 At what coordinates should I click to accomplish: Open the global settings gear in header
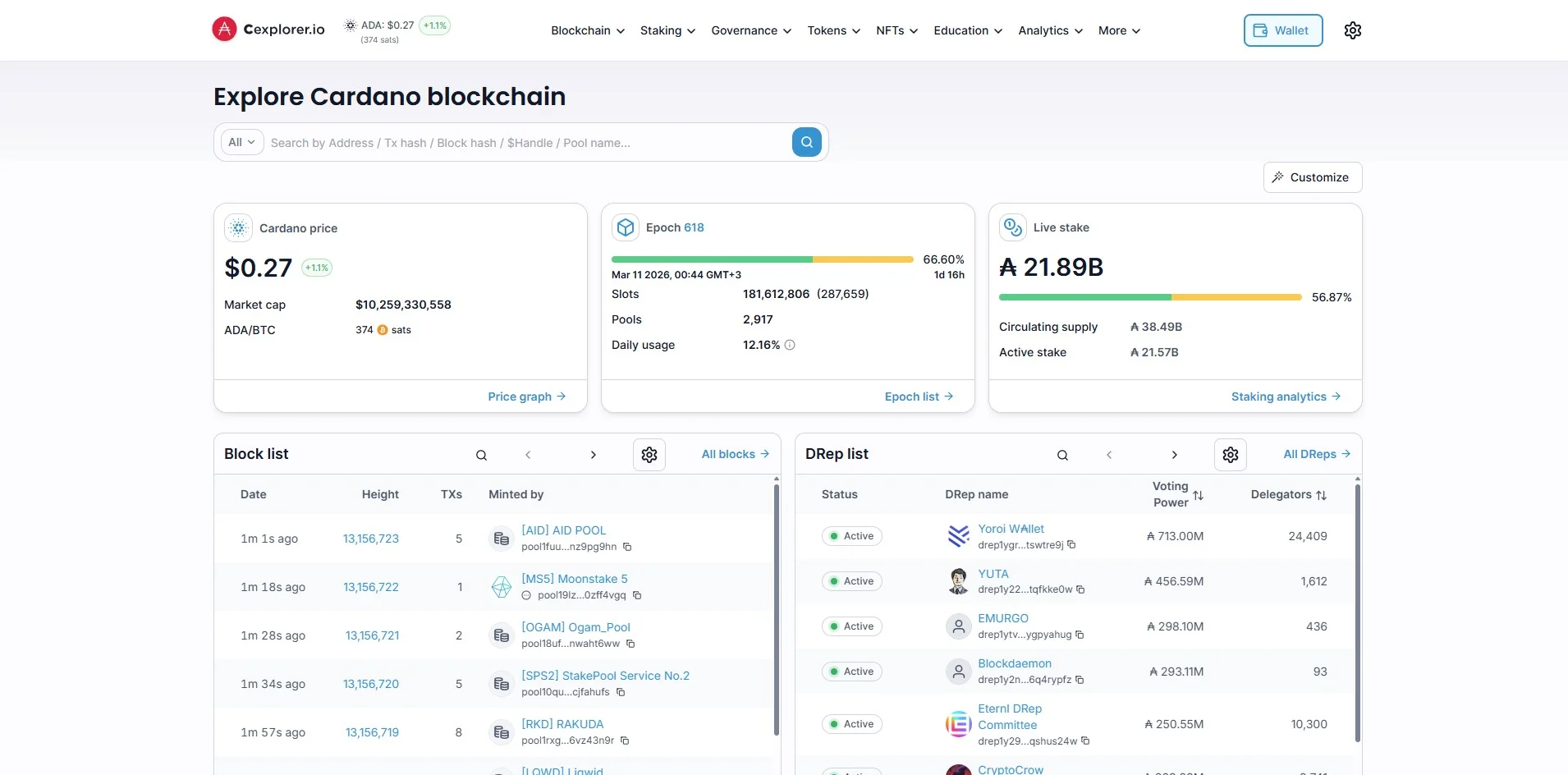[x=1353, y=30]
